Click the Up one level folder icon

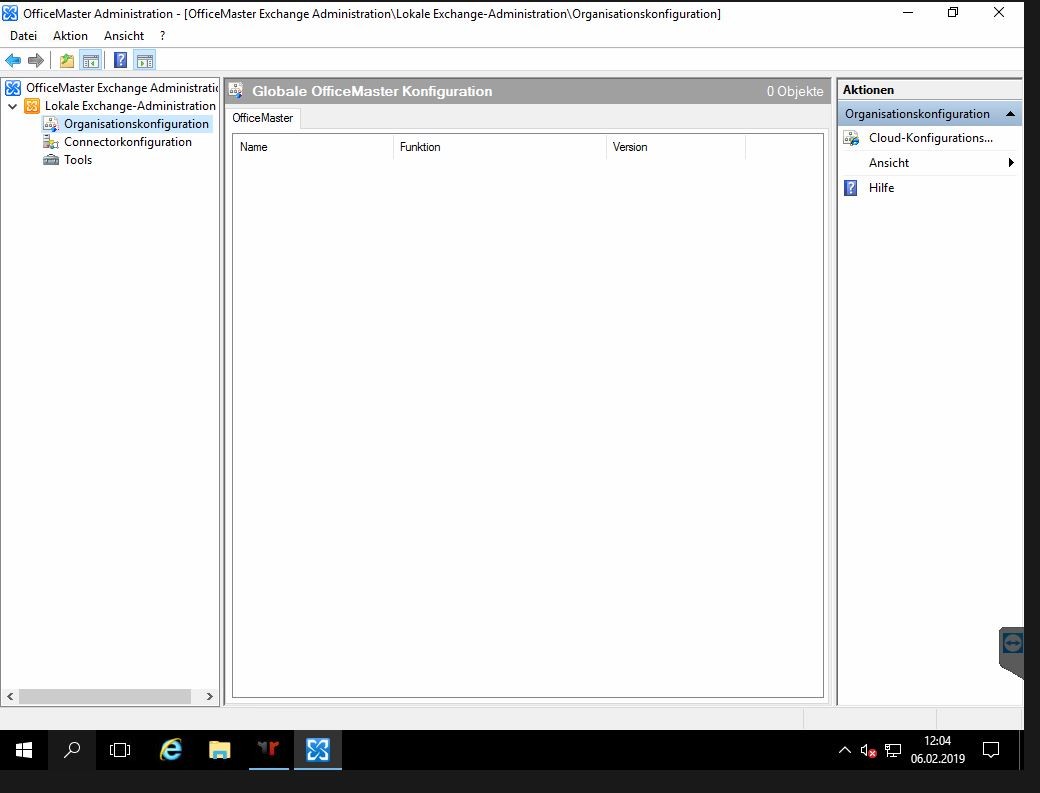[x=67, y=61]
